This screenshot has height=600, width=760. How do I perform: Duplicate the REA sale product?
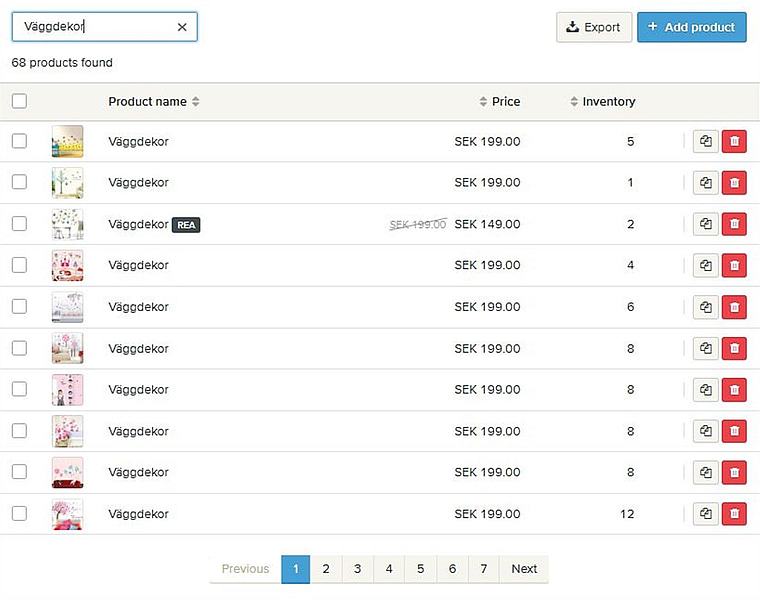tap(706, 224)
